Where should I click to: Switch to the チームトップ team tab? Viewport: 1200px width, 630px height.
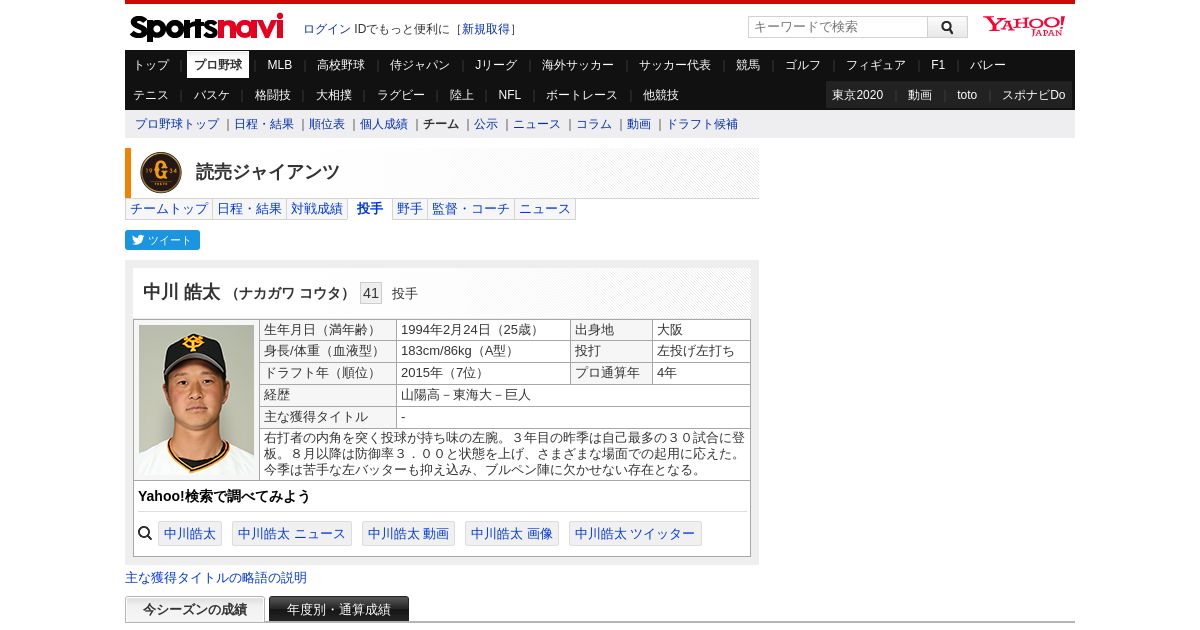169,209
